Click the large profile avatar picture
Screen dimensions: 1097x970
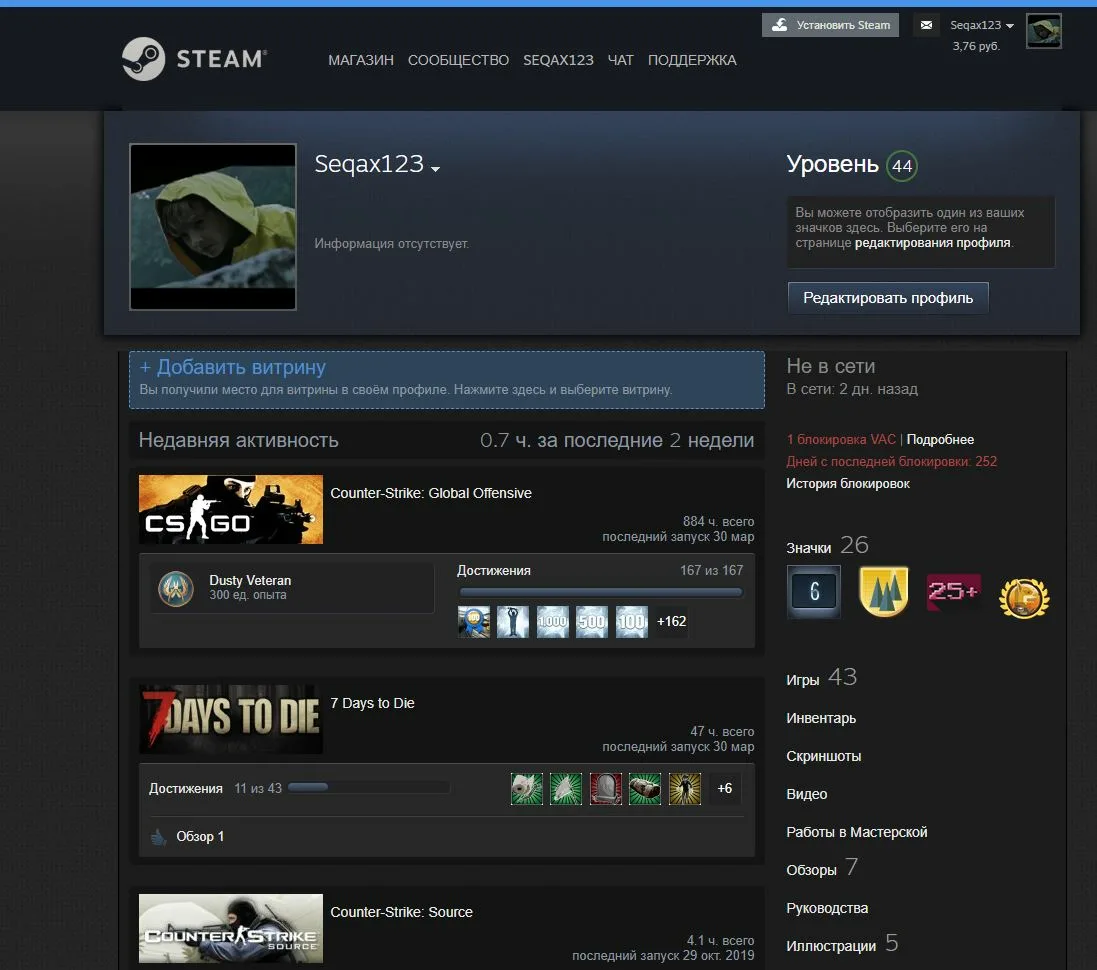(213, 227)
